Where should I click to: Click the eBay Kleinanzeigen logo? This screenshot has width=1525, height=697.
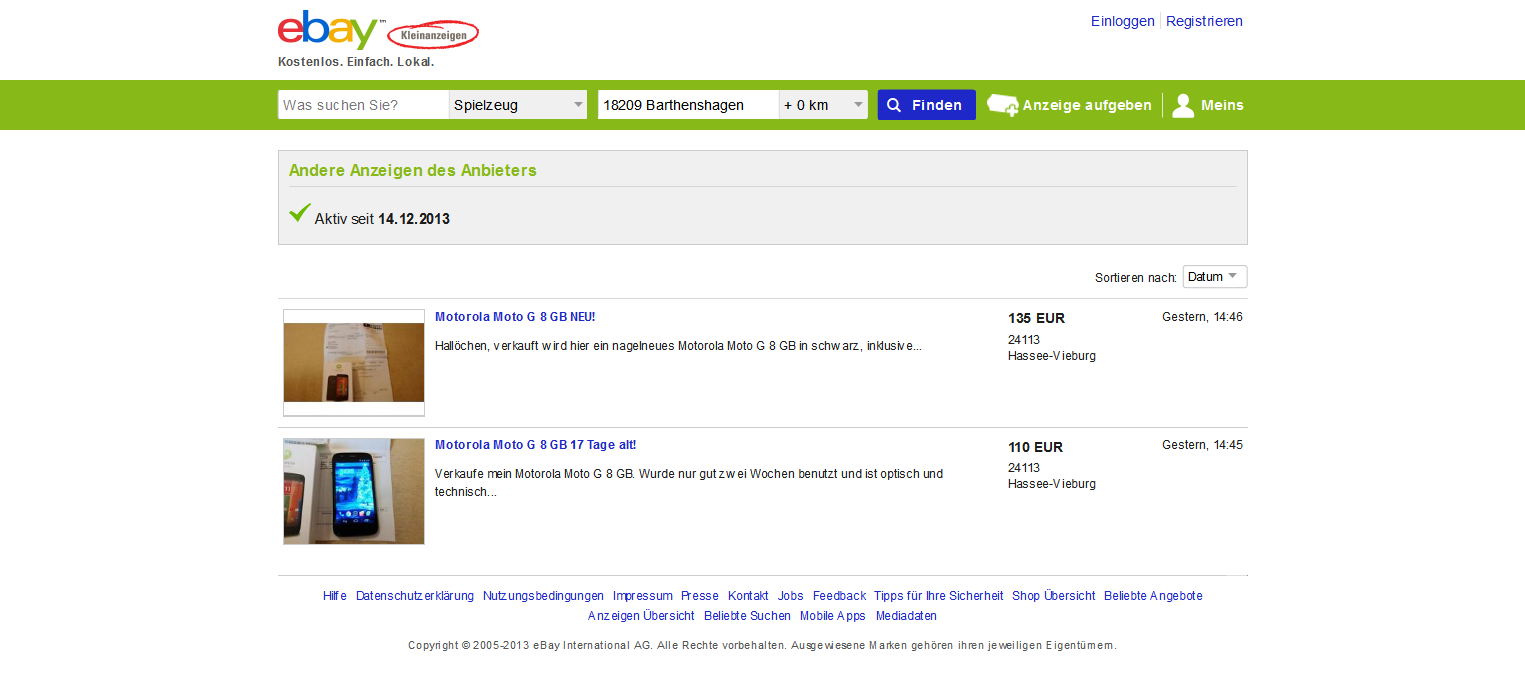pyautogui.click(x=378, y=31)
